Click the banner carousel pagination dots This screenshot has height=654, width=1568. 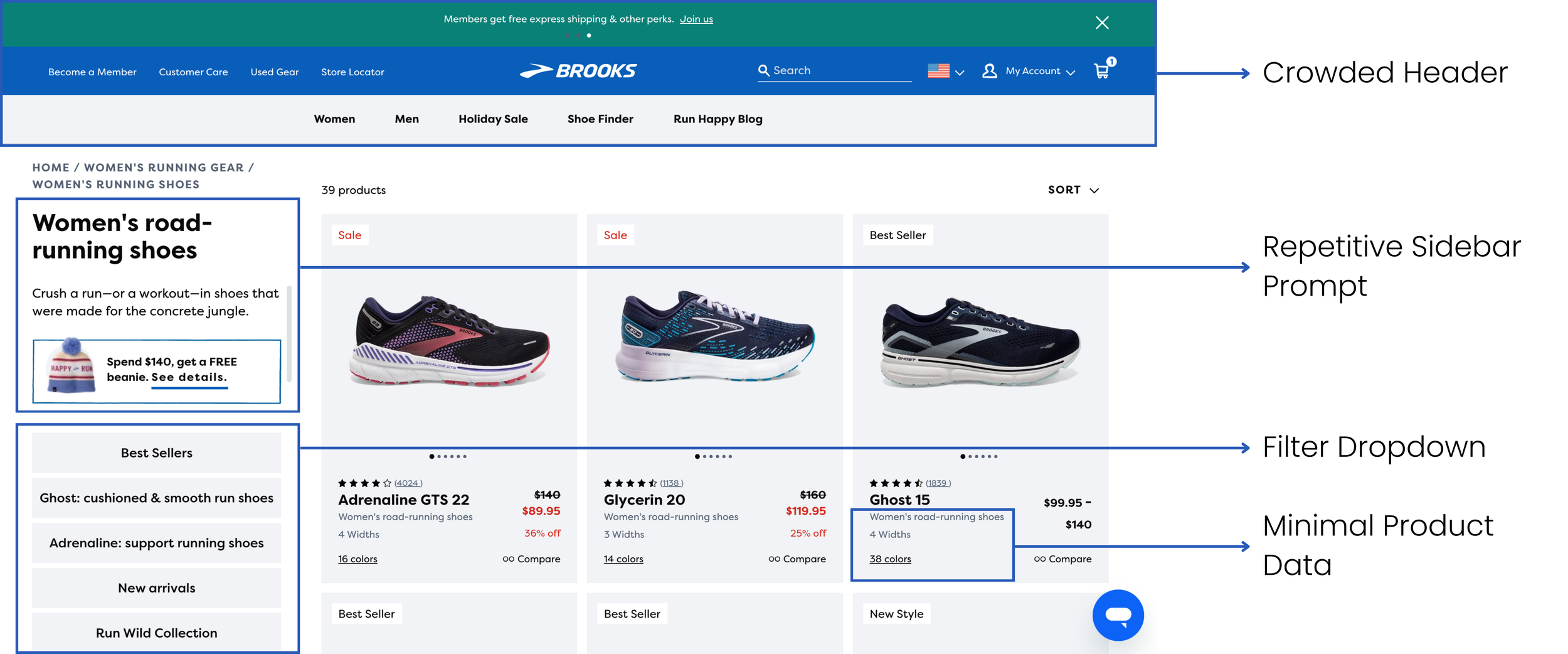coord(578,35)
